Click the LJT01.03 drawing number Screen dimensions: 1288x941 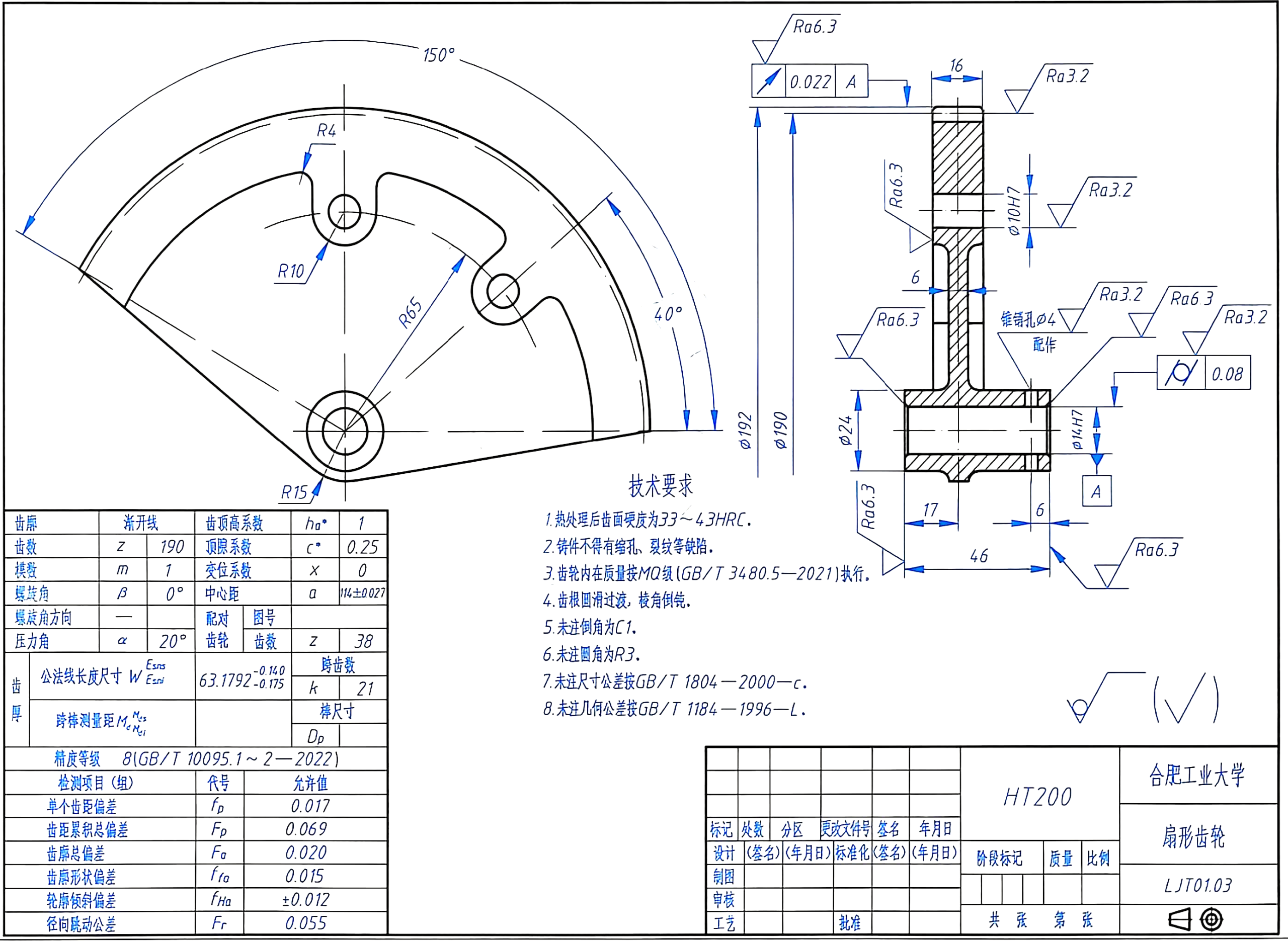click(x=1198, y=885)
